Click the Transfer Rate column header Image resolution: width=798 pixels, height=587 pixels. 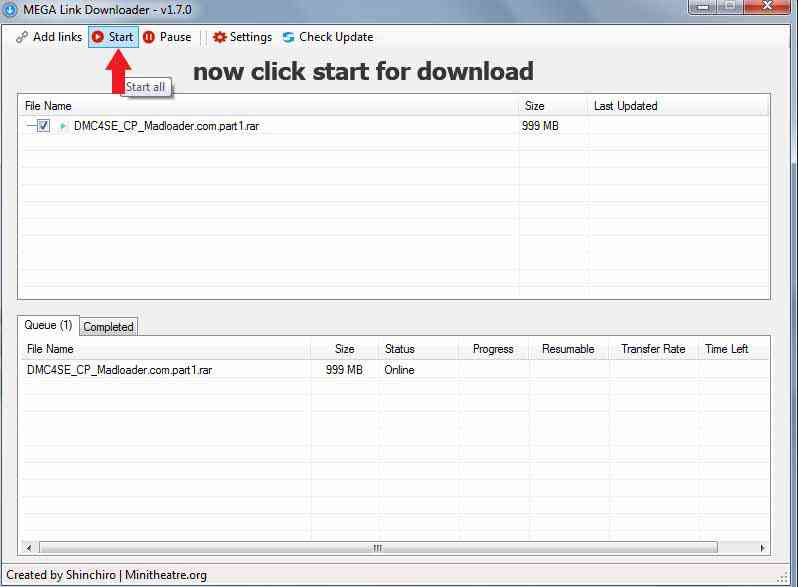tap(653, 349)
